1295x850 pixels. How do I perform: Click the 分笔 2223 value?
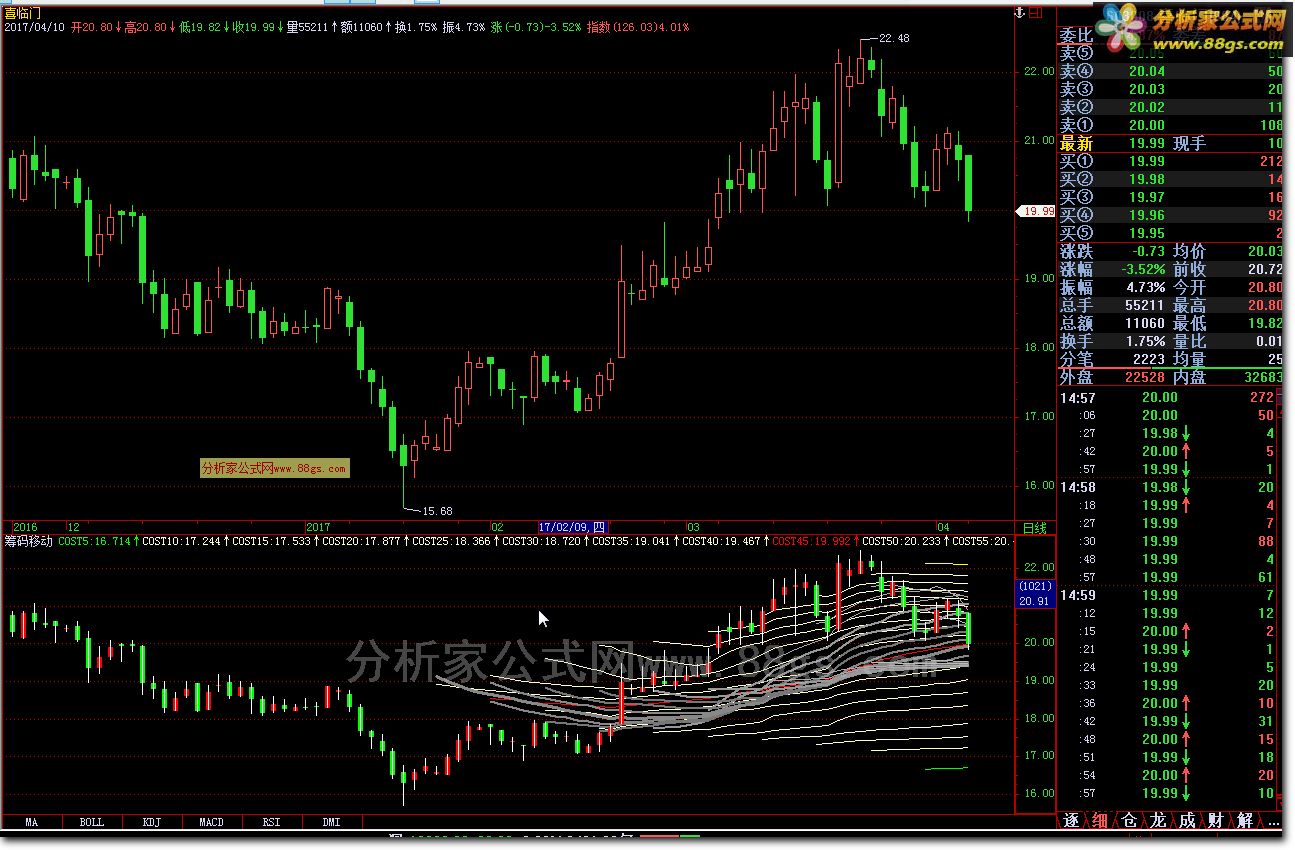click(x=1149, y=359)
